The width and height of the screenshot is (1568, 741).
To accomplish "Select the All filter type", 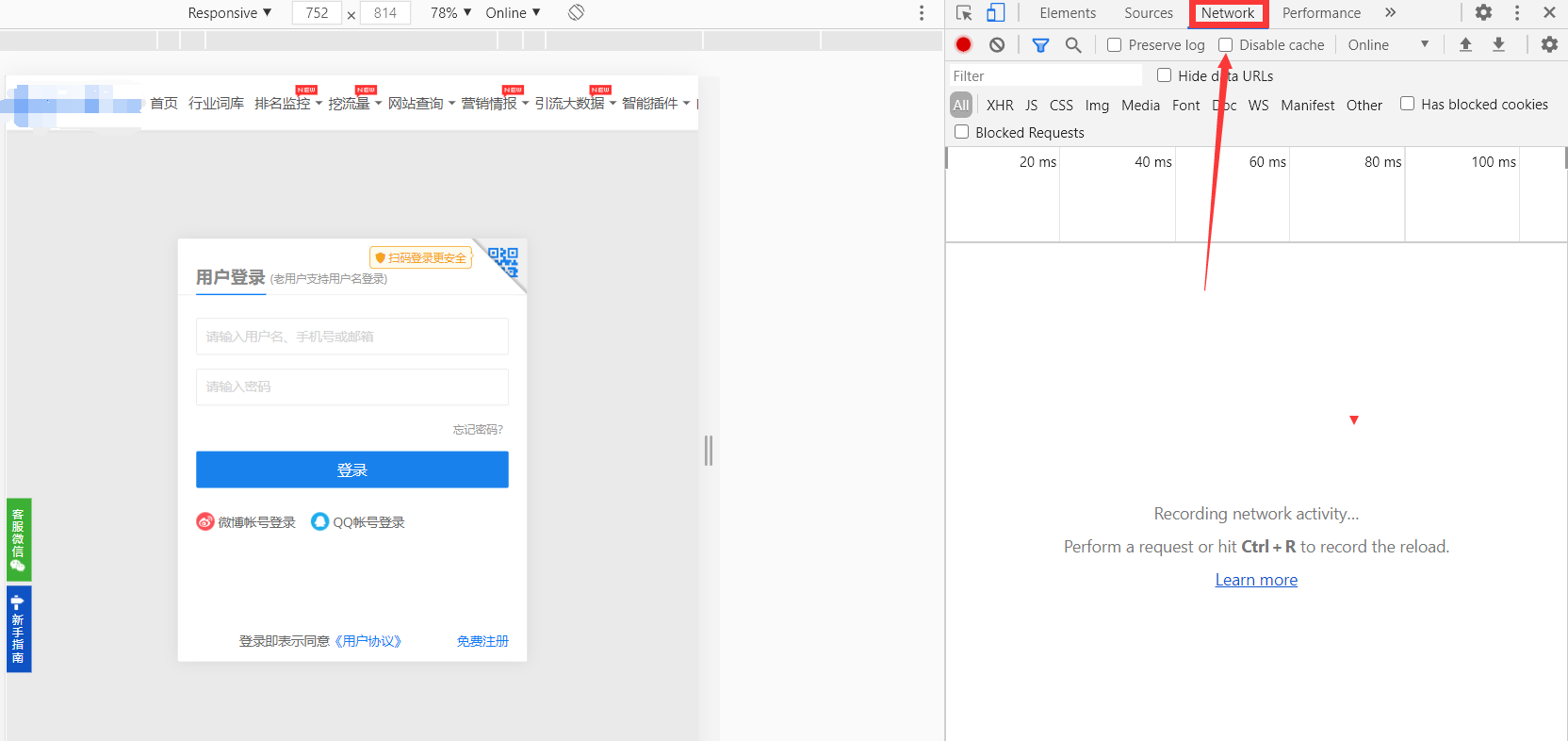I will click(x=961, y=105).
